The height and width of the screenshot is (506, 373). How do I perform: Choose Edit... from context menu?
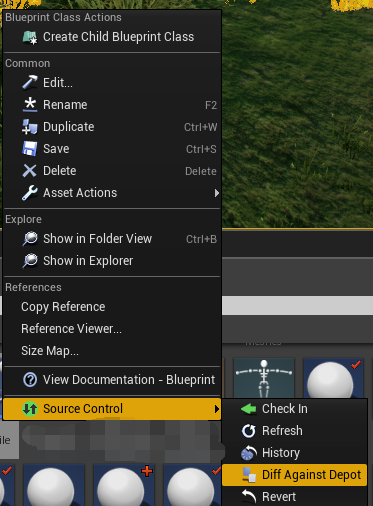point(112,83)
